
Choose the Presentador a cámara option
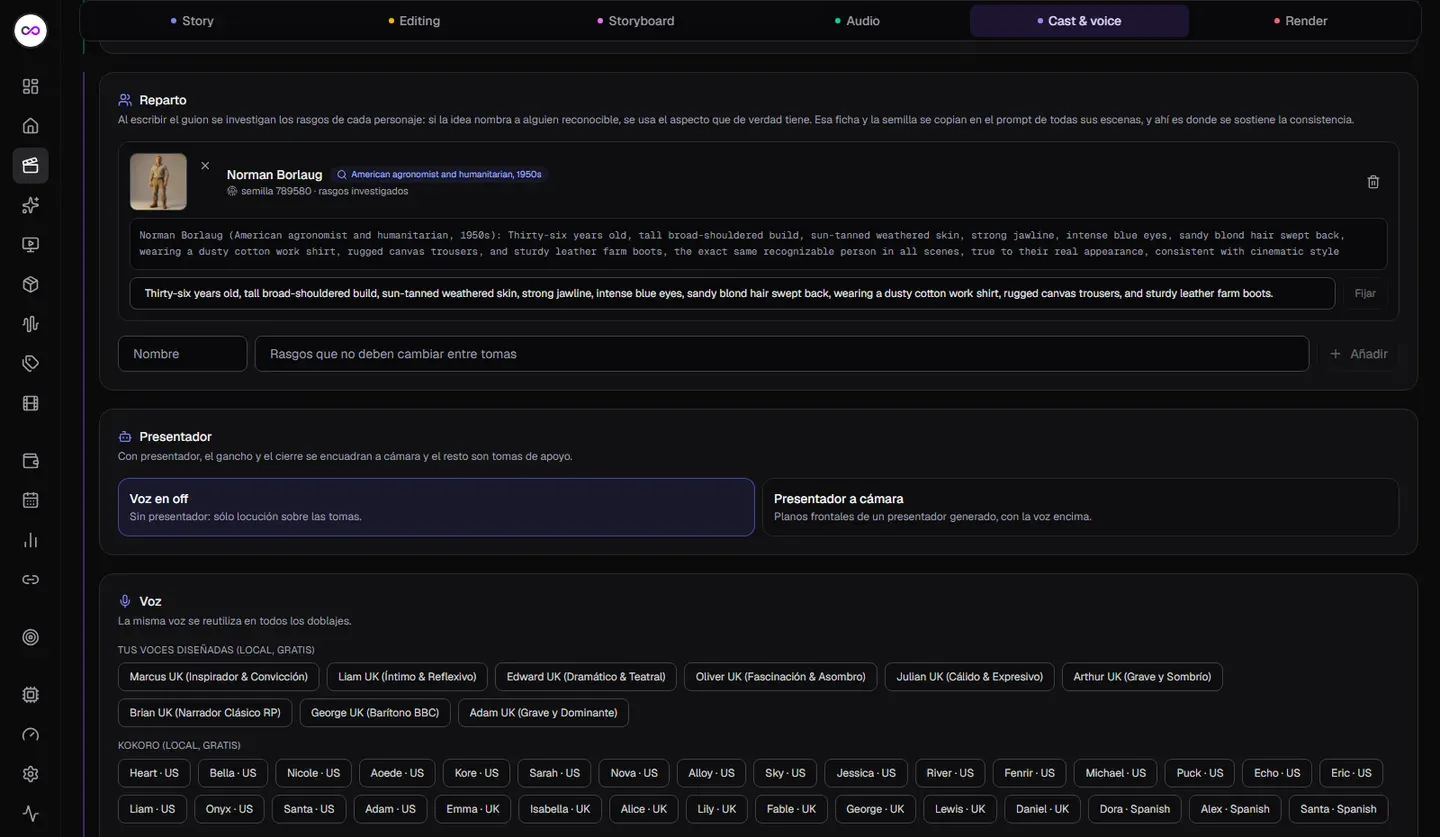[1080, 507]
